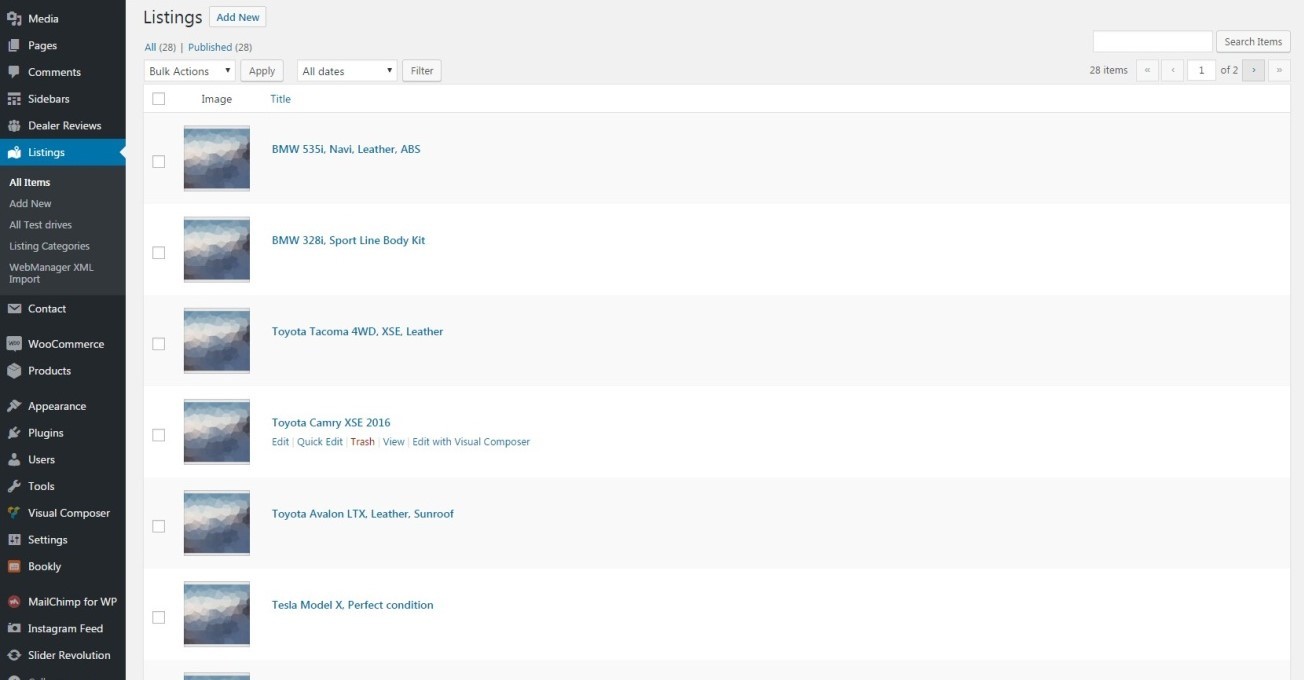Click the MailChimp for WP icon
Screen dimensions: 1304x680
[x=14, y=602]
